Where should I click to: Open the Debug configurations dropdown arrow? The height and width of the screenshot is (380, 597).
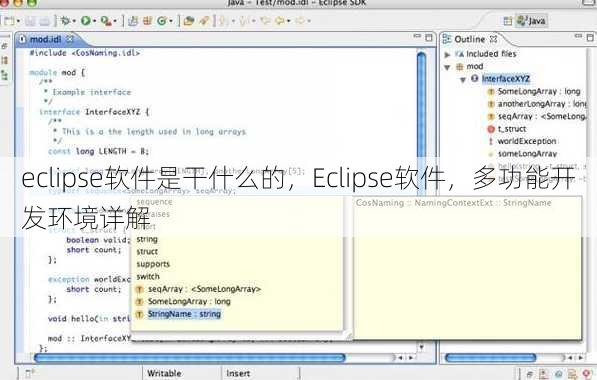pos(74,21)
